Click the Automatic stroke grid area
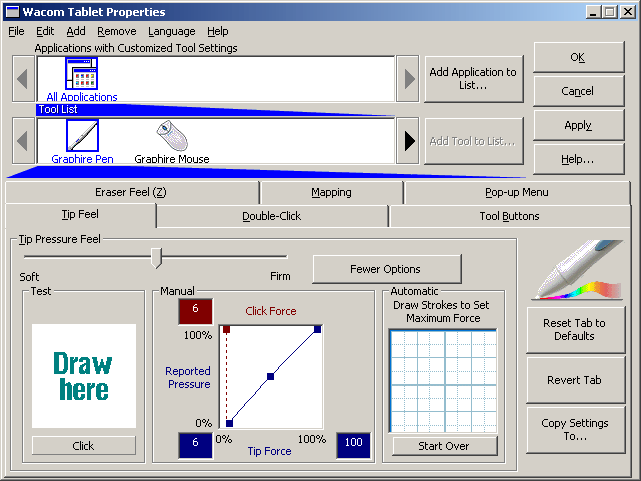 [x=444, y=381]
